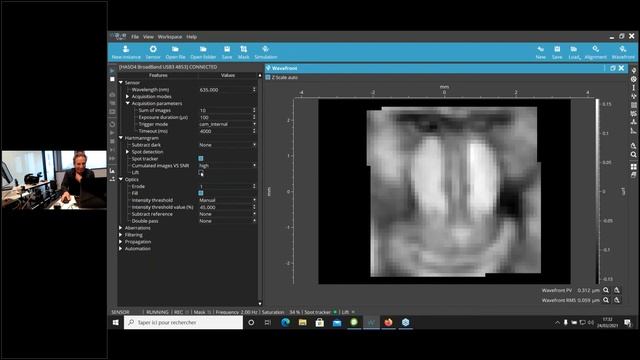Viewport: 640px width, 360px height.
Task: Open the View menu
Action: (x=148, y=37)
